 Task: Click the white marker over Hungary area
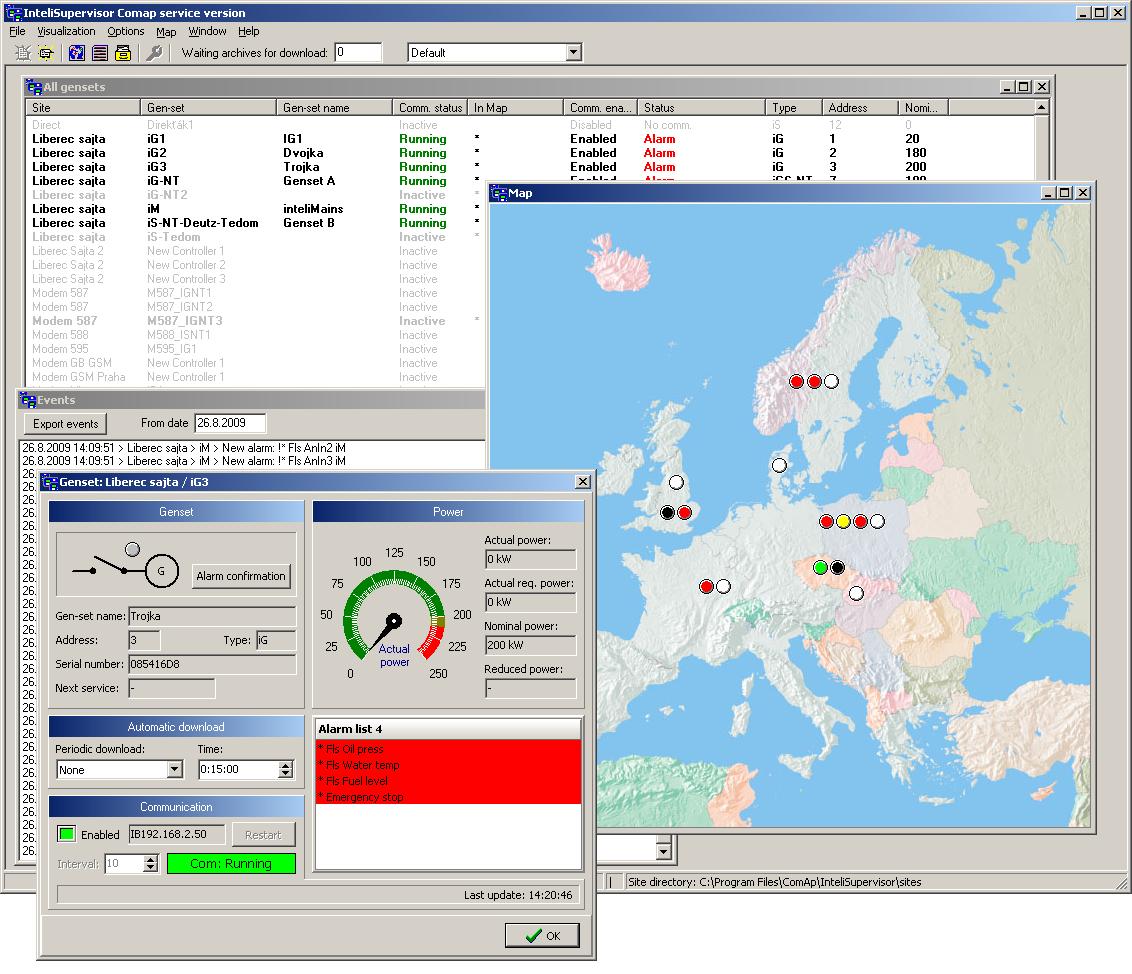click(x=856, y=593)
